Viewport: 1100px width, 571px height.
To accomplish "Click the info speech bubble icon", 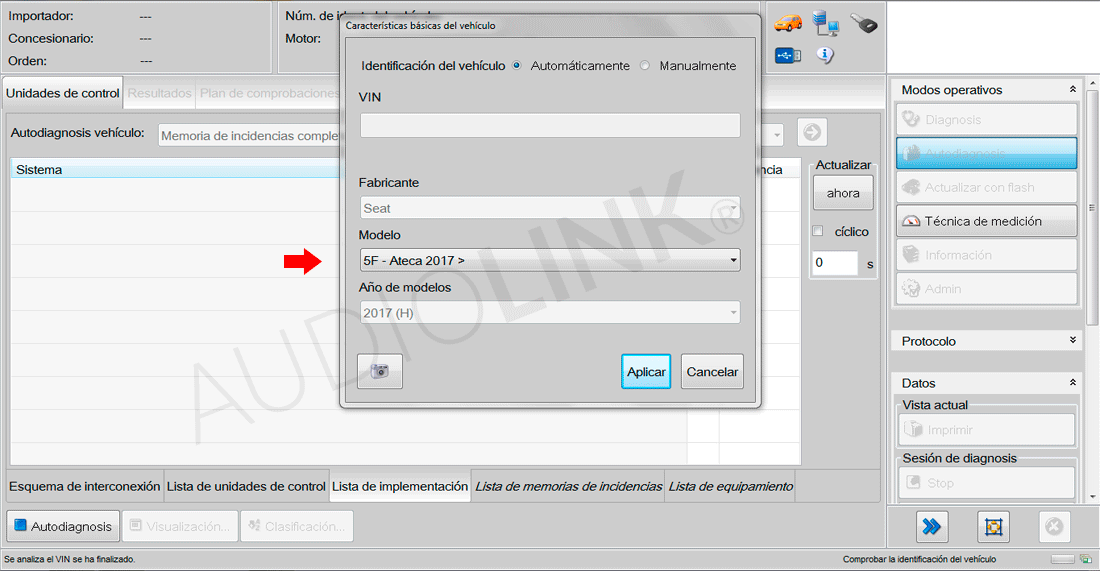I will (x=825, y=55).
